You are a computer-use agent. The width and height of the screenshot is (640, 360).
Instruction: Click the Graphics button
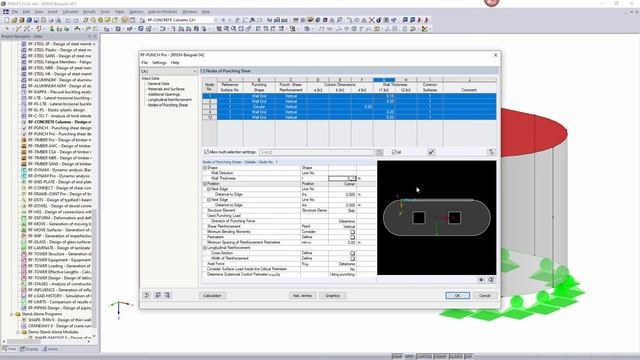[x=333, y=296]
